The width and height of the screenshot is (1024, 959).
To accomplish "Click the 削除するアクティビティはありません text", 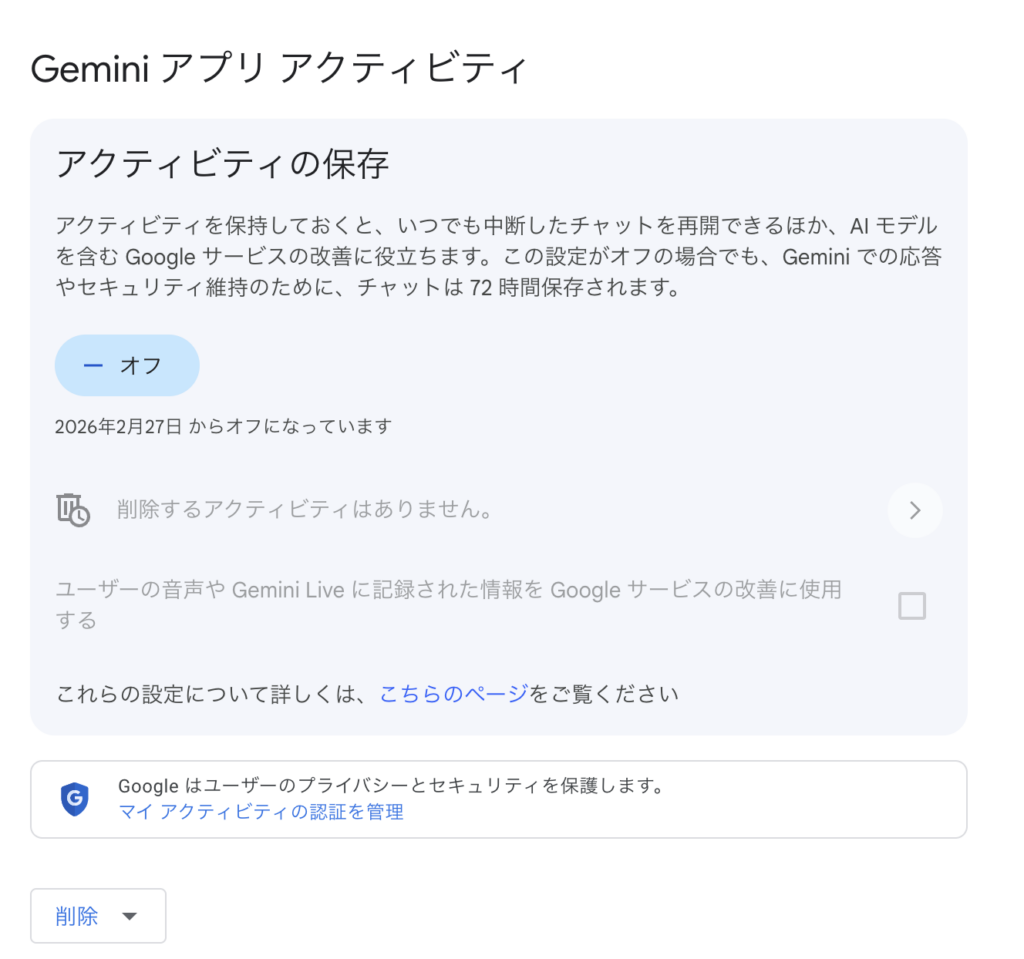I will pyautogui.click(x=305, y=510).
